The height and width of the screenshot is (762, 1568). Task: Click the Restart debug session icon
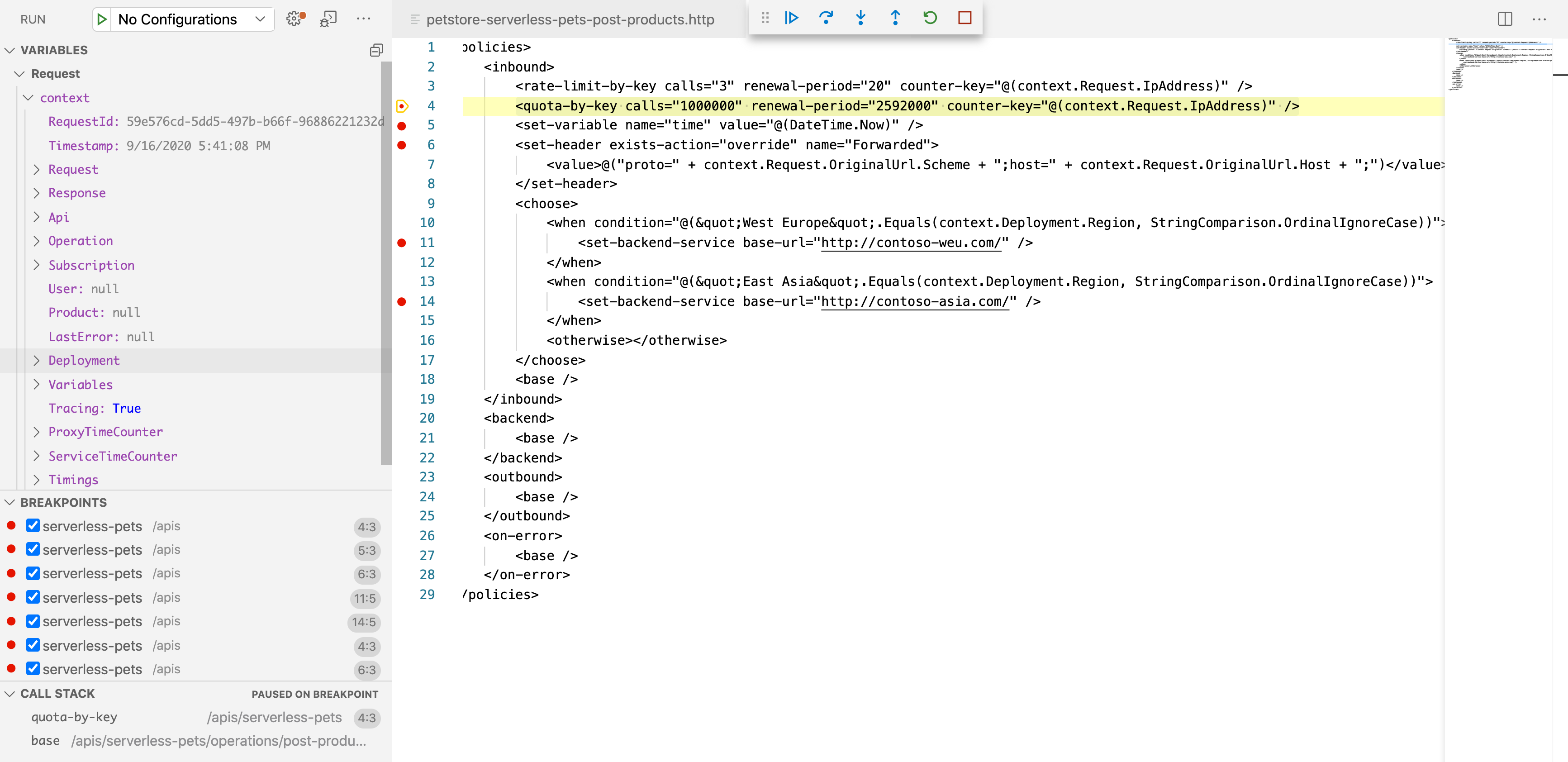(x=927, y=17)
